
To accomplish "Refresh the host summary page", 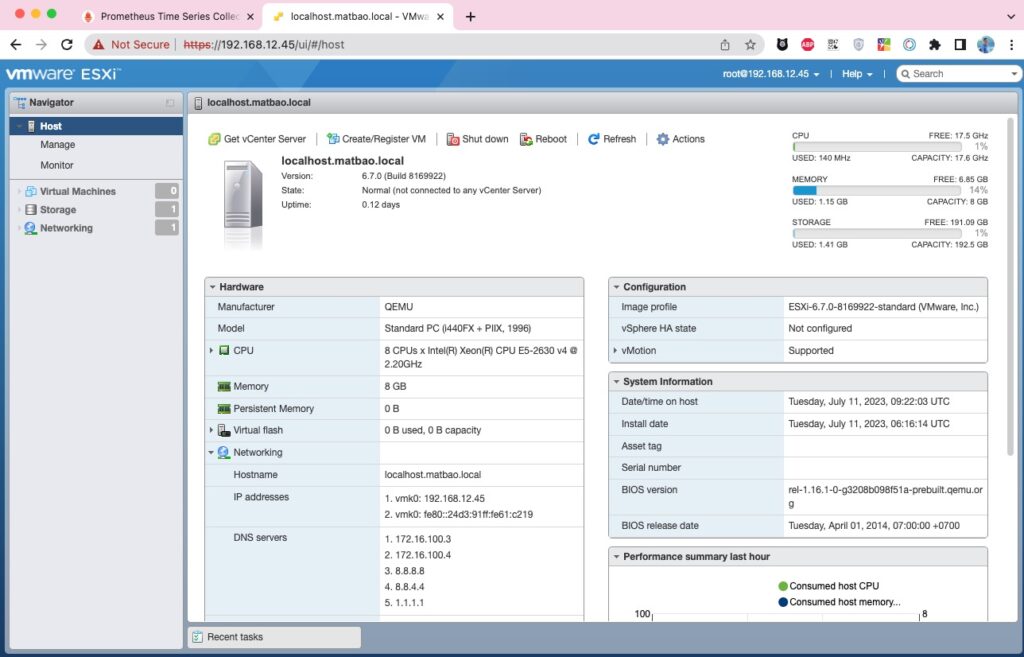I will pos(612,139).
